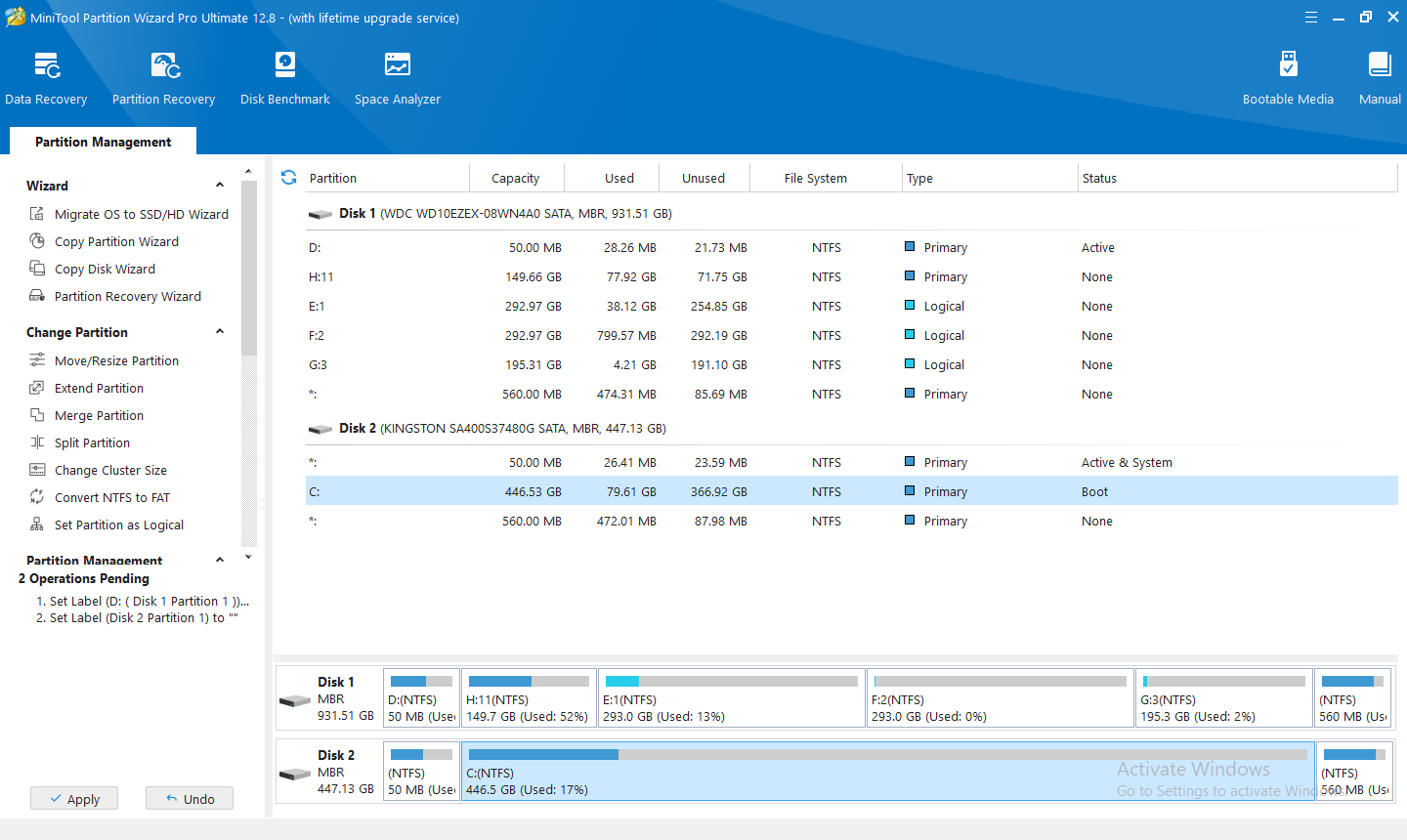Sort by Capacity column header
Viewport: 1407px width, 840px height.
[516, 178]
